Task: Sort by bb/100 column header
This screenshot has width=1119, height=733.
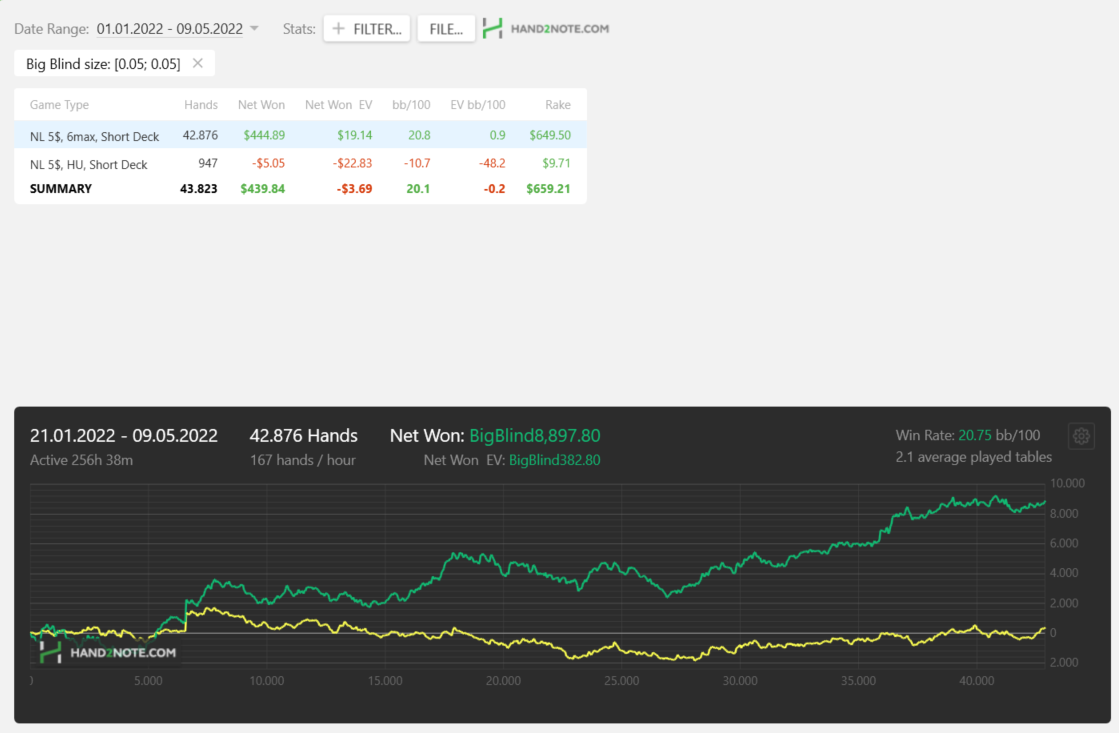Action: pyautogui.click(x=411, y=104)
